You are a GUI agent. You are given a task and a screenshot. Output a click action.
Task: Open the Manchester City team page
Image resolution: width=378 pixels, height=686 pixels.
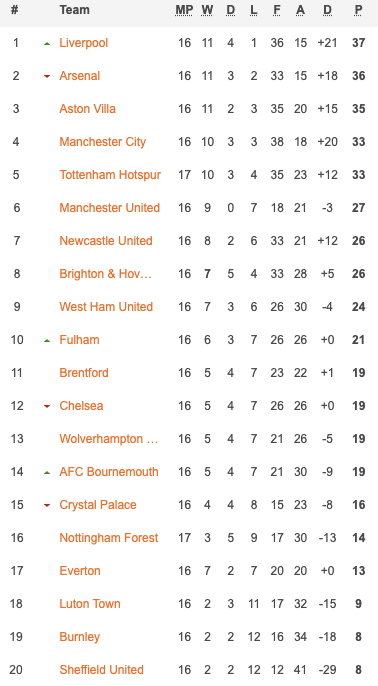(102, 142)
